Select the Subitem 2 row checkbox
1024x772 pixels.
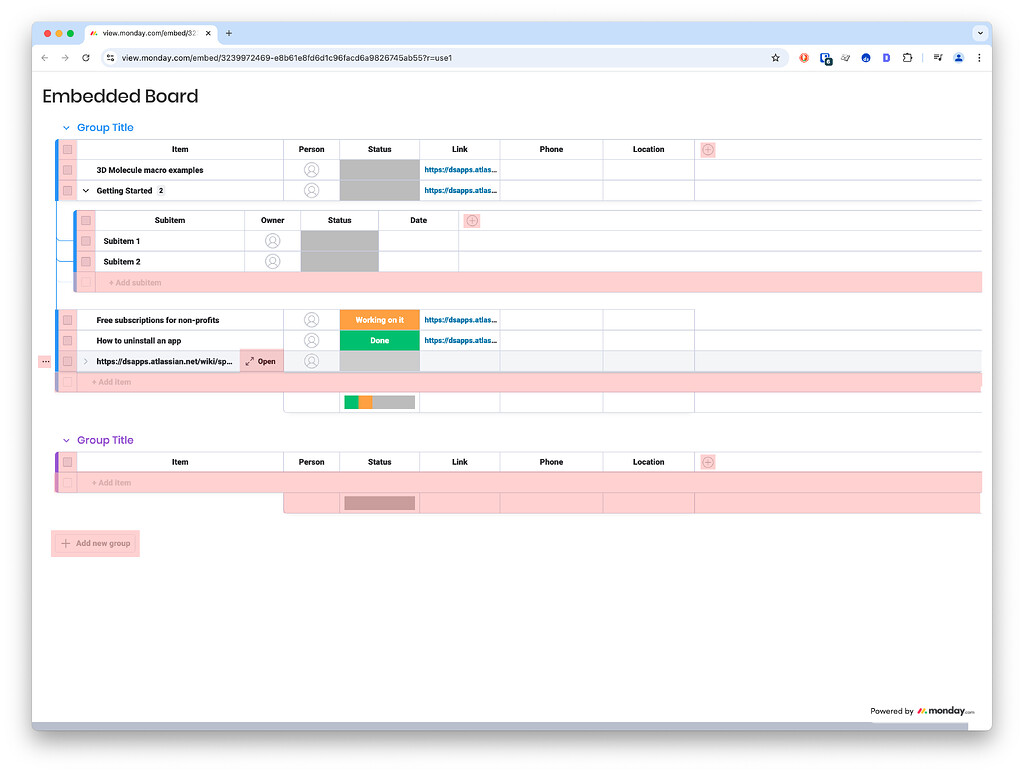(87, 261)
